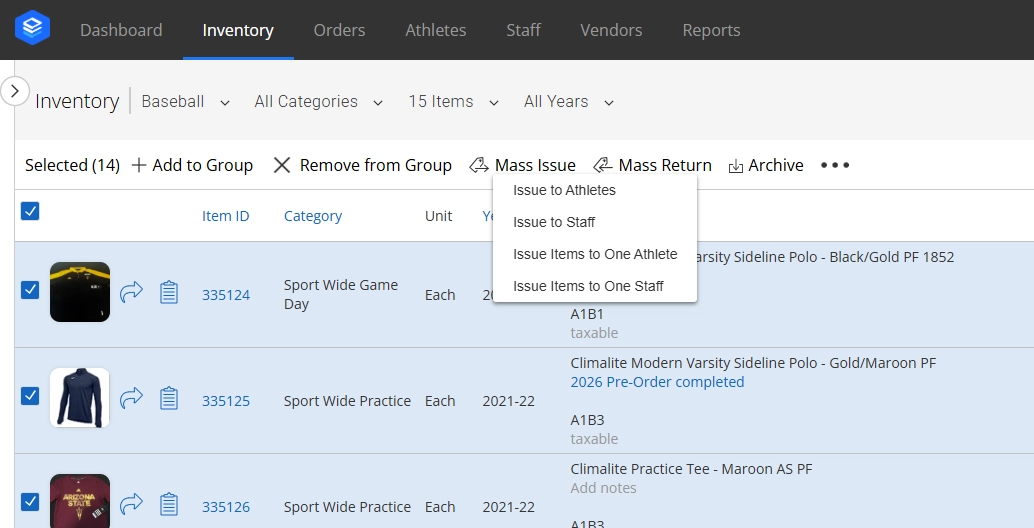
Task: Open the Baseball sport dropdown
Action: [185, 102]
